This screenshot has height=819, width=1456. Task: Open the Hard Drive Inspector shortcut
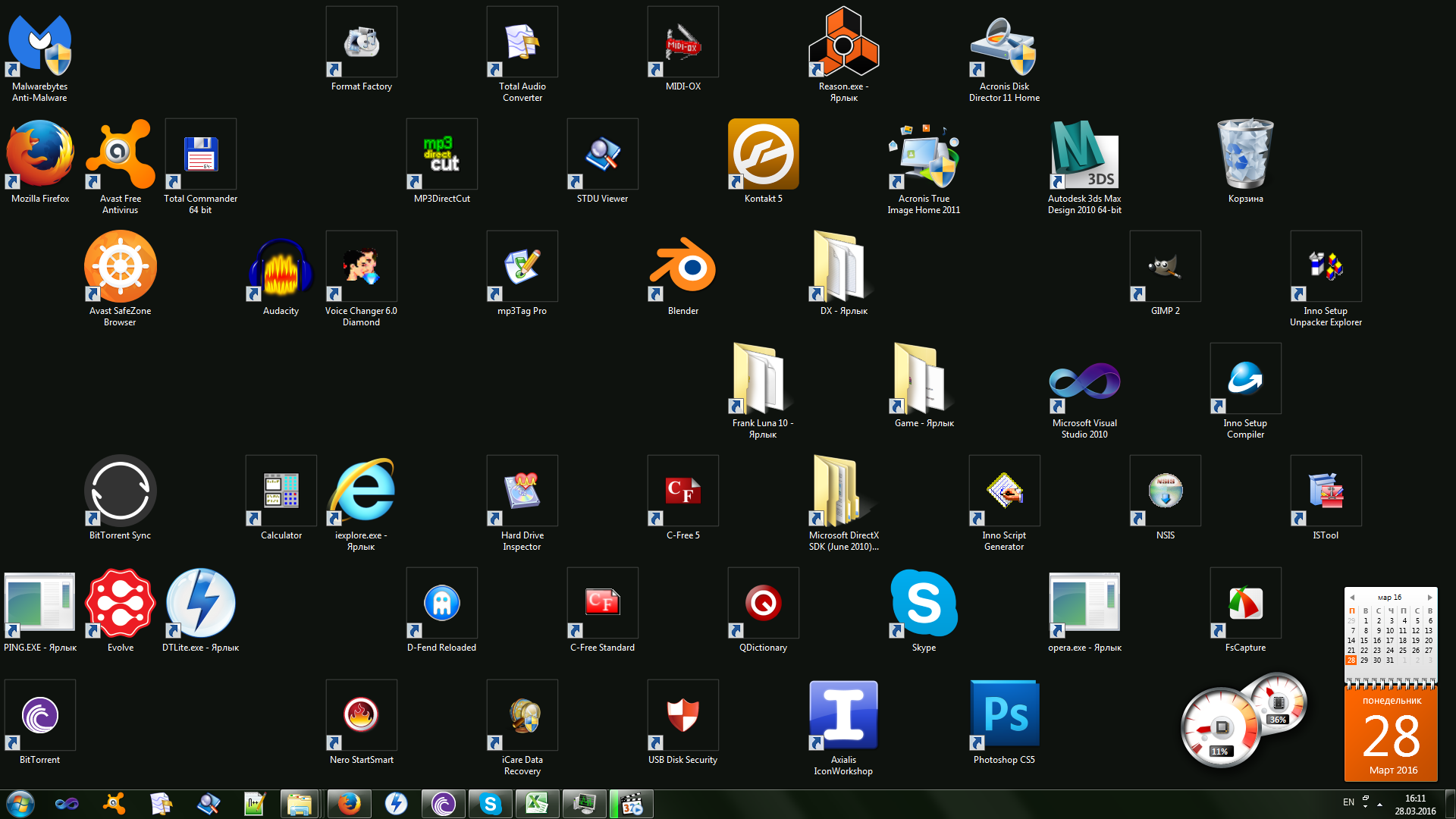[x=522, y=491]
